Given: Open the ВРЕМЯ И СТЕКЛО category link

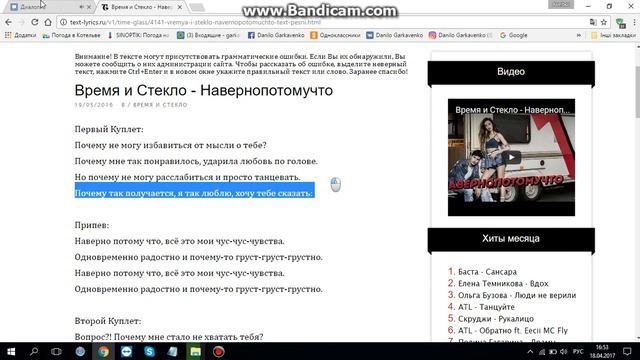Looking at the screenshot, I should tap(160, 105).
